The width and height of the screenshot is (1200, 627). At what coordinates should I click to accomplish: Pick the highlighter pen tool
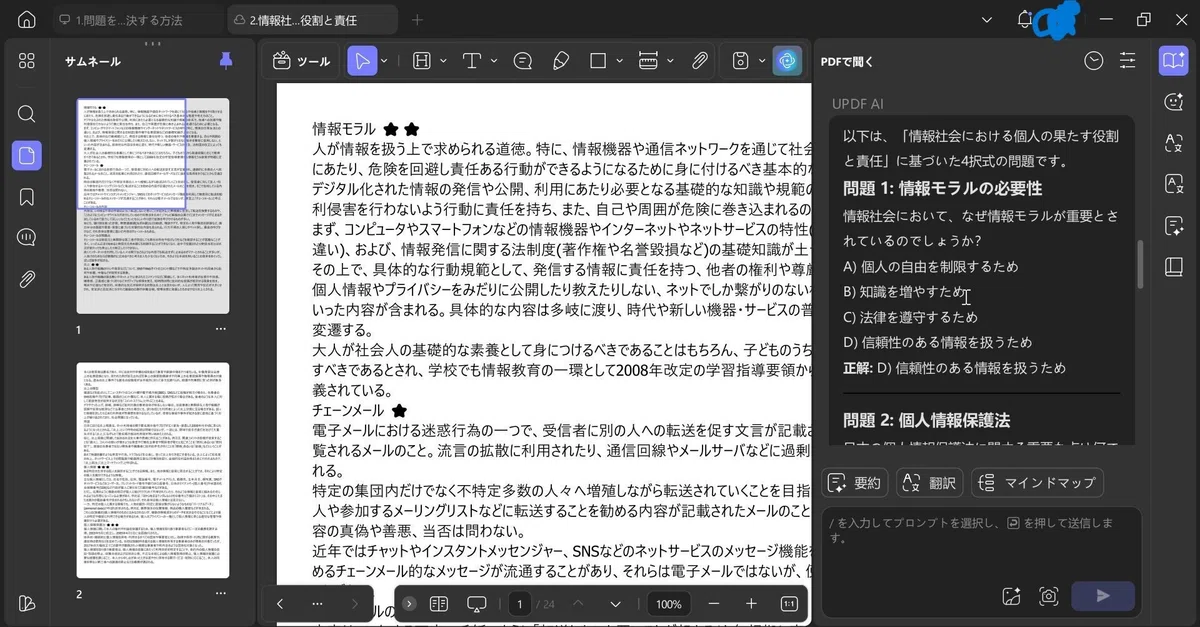point(561,61)
